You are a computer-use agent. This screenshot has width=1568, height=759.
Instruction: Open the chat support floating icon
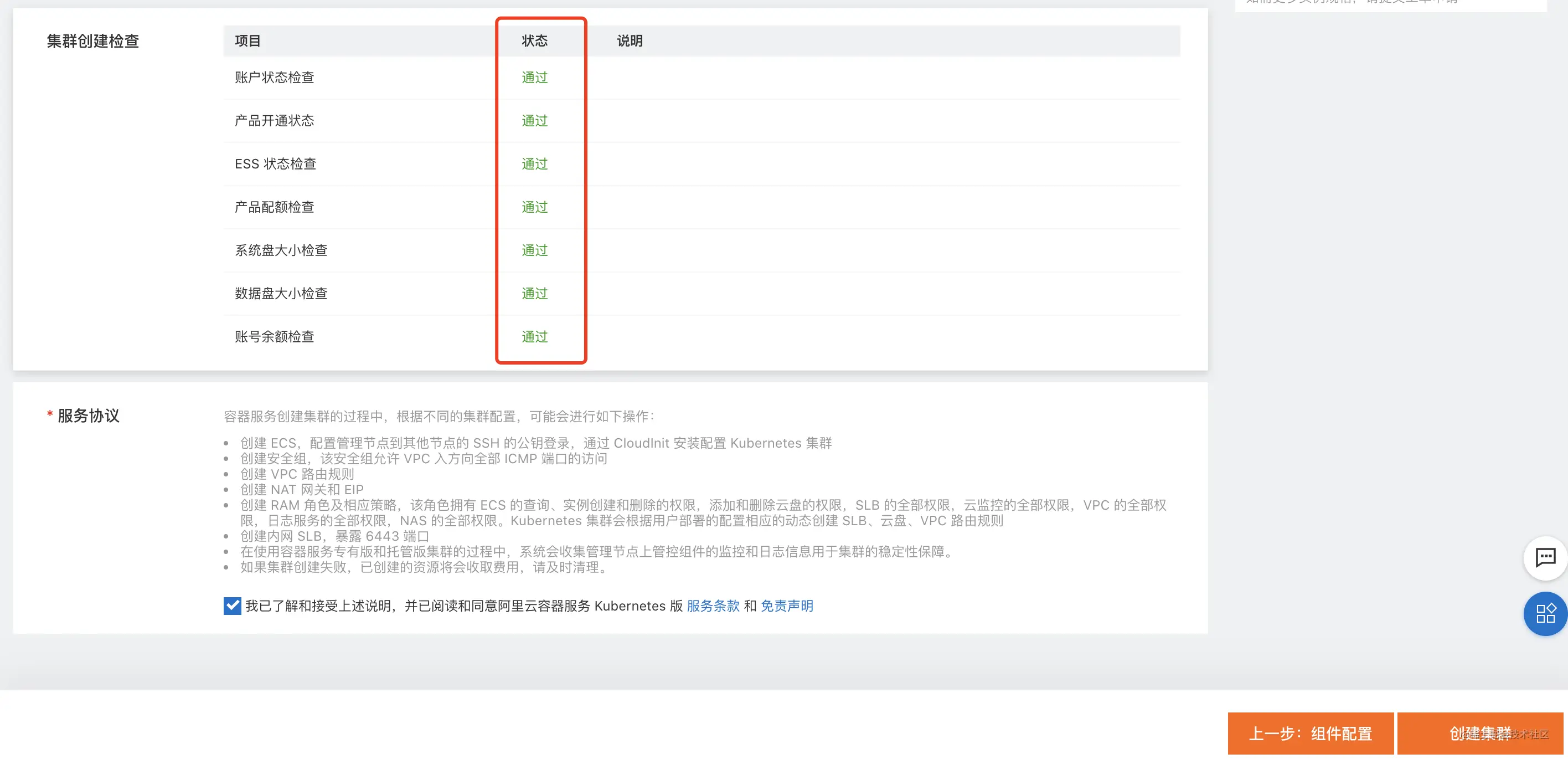point(1545,557)
